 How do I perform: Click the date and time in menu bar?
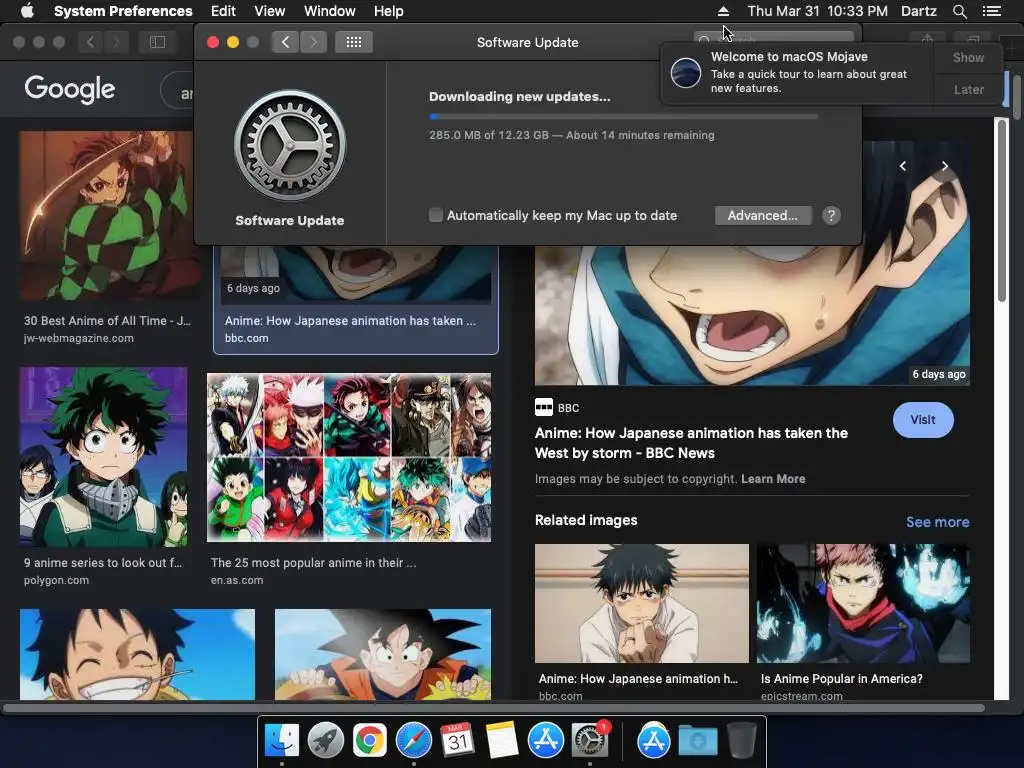click(x=817, y=11)
